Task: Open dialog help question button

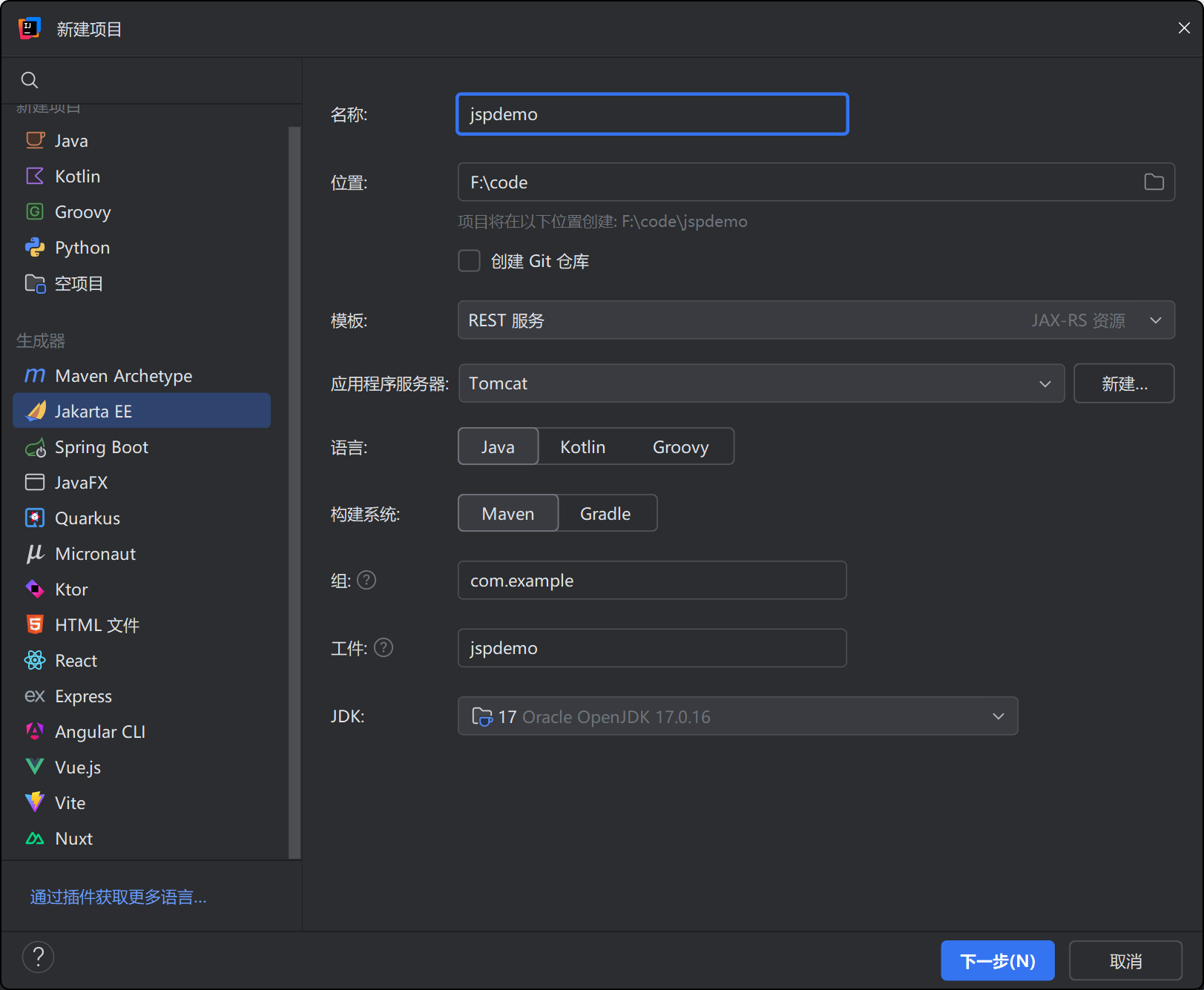Action: [39, 957]
